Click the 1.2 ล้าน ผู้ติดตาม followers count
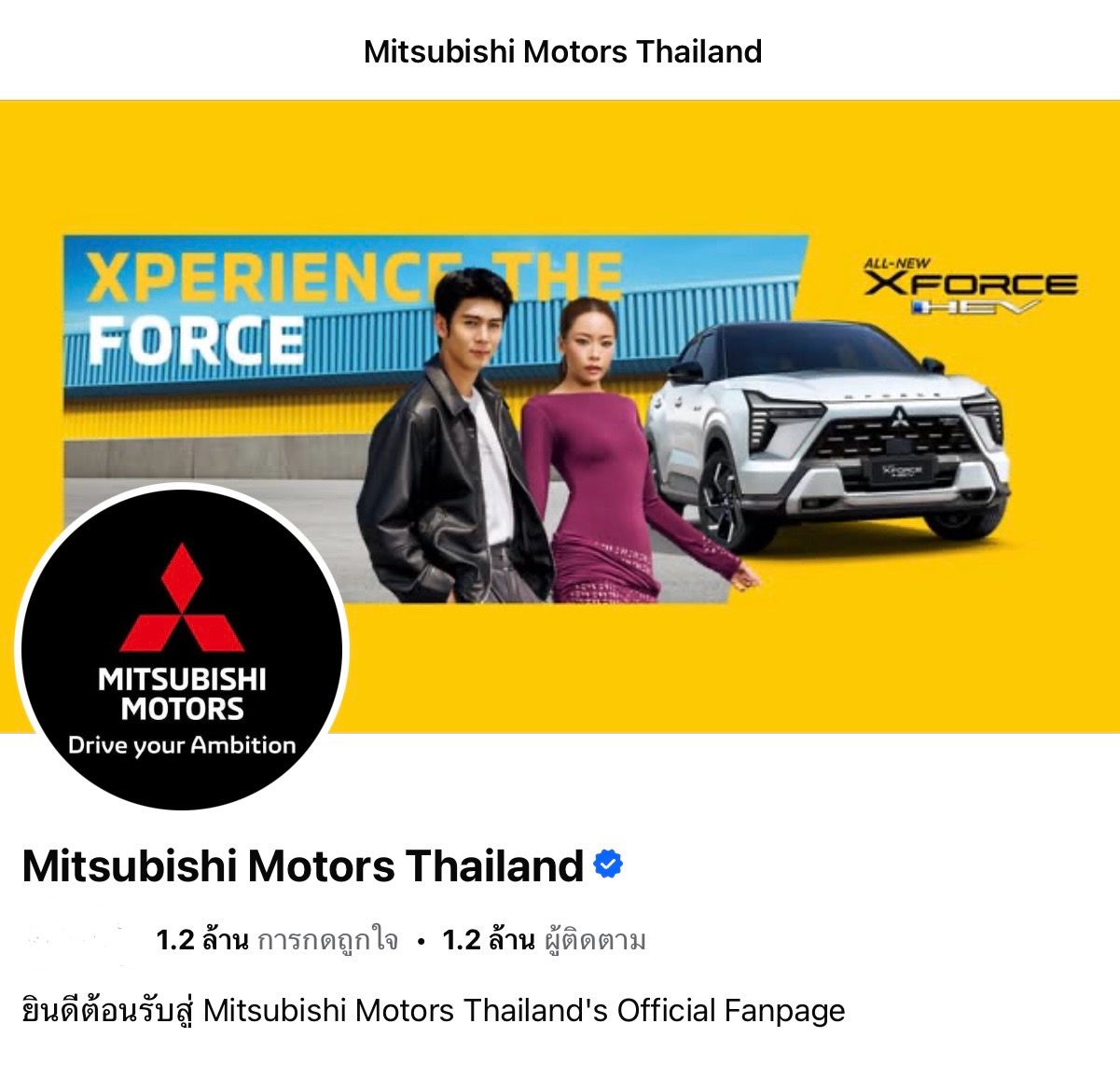 (544, 940)
